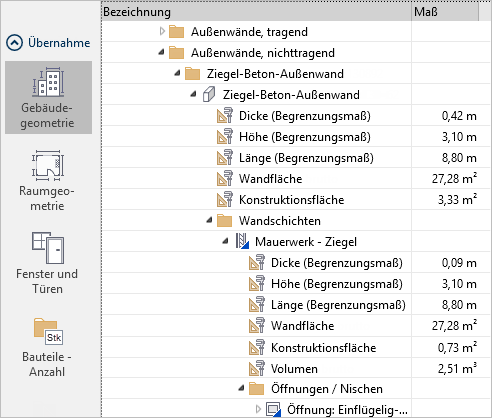492x418 pixels.
Task: Select the Konstruktionsfläche 3,33 m² row
Action: point(290,200)
